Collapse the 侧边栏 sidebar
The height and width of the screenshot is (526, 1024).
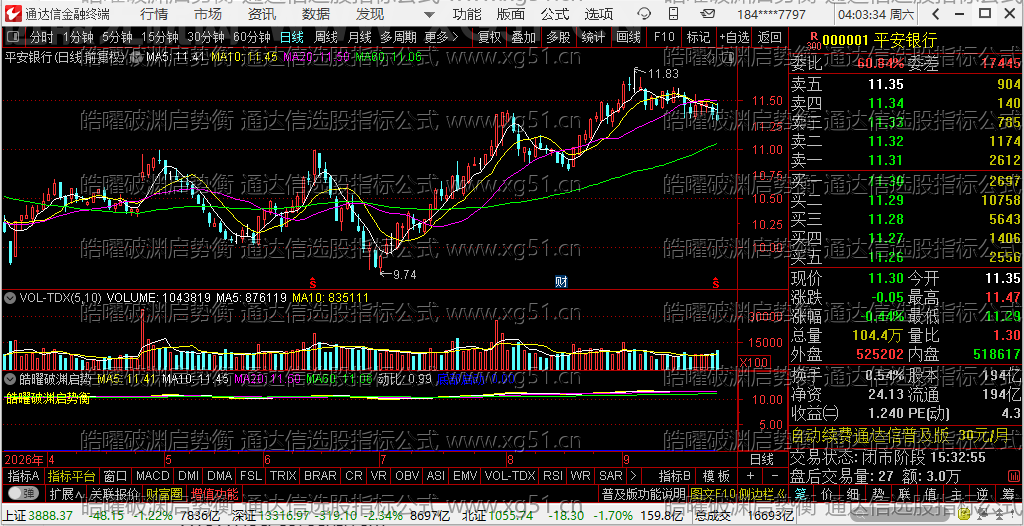click(761, 493)
